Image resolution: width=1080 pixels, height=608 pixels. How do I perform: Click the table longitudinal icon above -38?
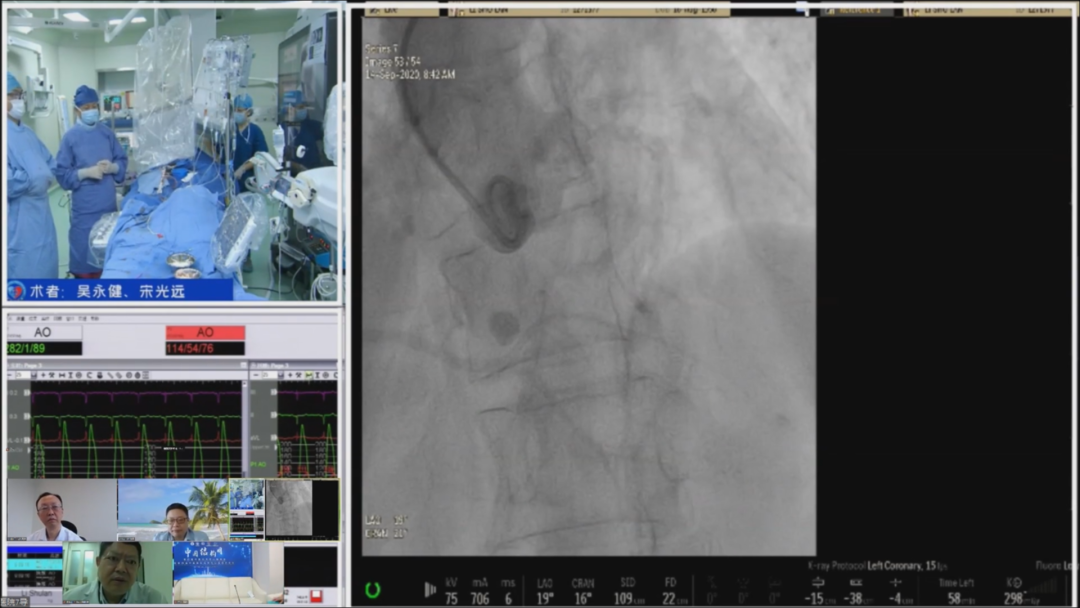[x=856, y=583]
